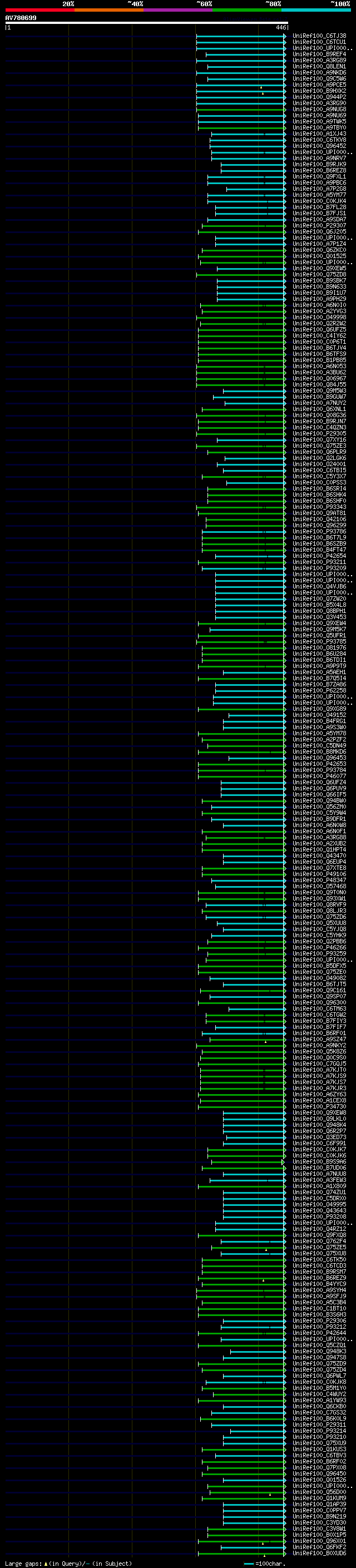Open hit UniRef100_C6TJ38
Viewport: 356px width, 1568px height.
tap(319, 36)
